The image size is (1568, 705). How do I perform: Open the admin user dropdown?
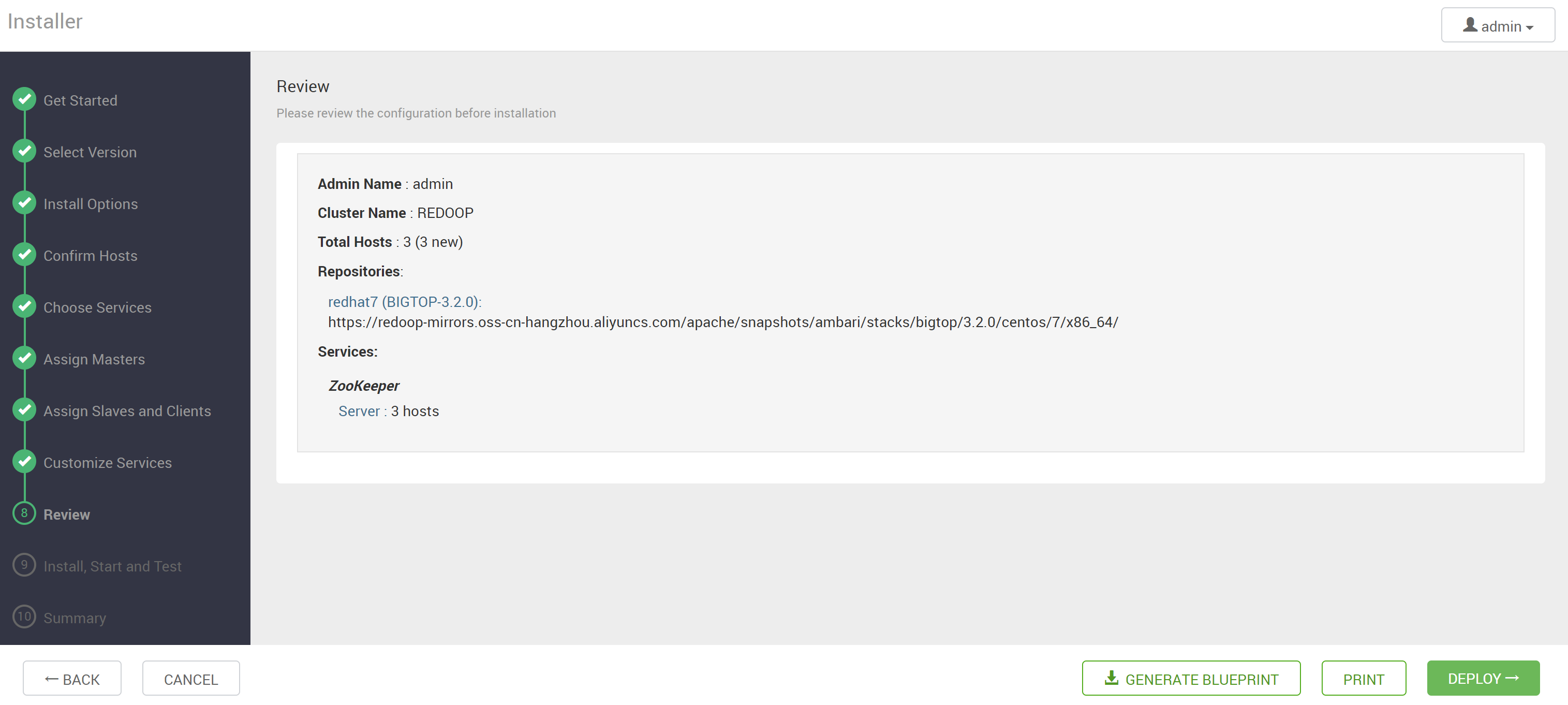pyautogui.click(x=1498, y=25)
